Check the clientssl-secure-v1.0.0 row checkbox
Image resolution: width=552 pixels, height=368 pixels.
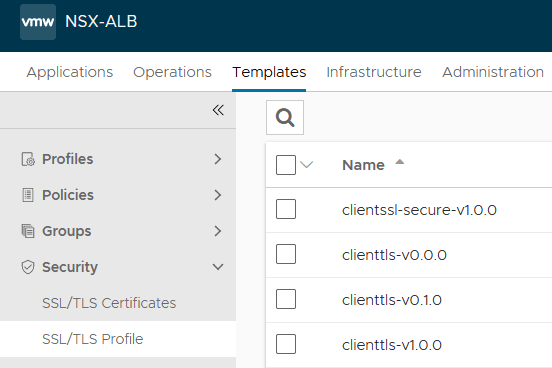[286, 209]
